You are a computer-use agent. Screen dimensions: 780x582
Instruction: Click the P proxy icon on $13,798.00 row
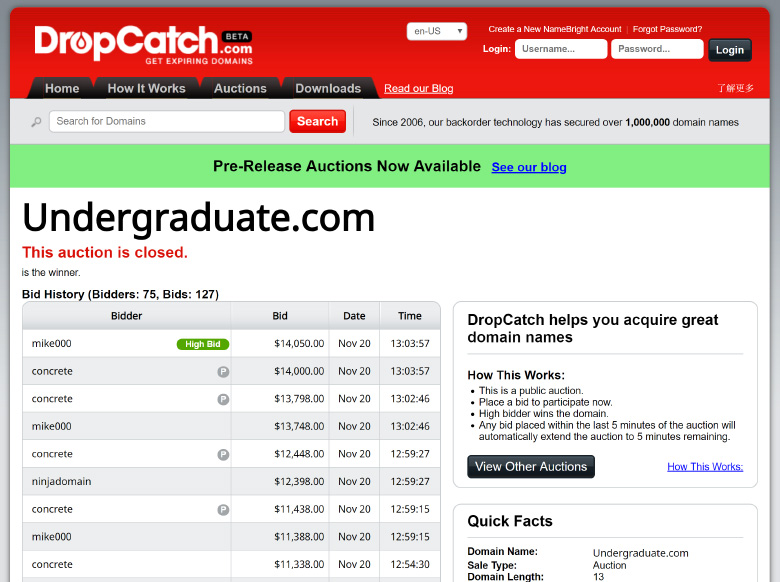pyautogui.click(x=223, y=399)
